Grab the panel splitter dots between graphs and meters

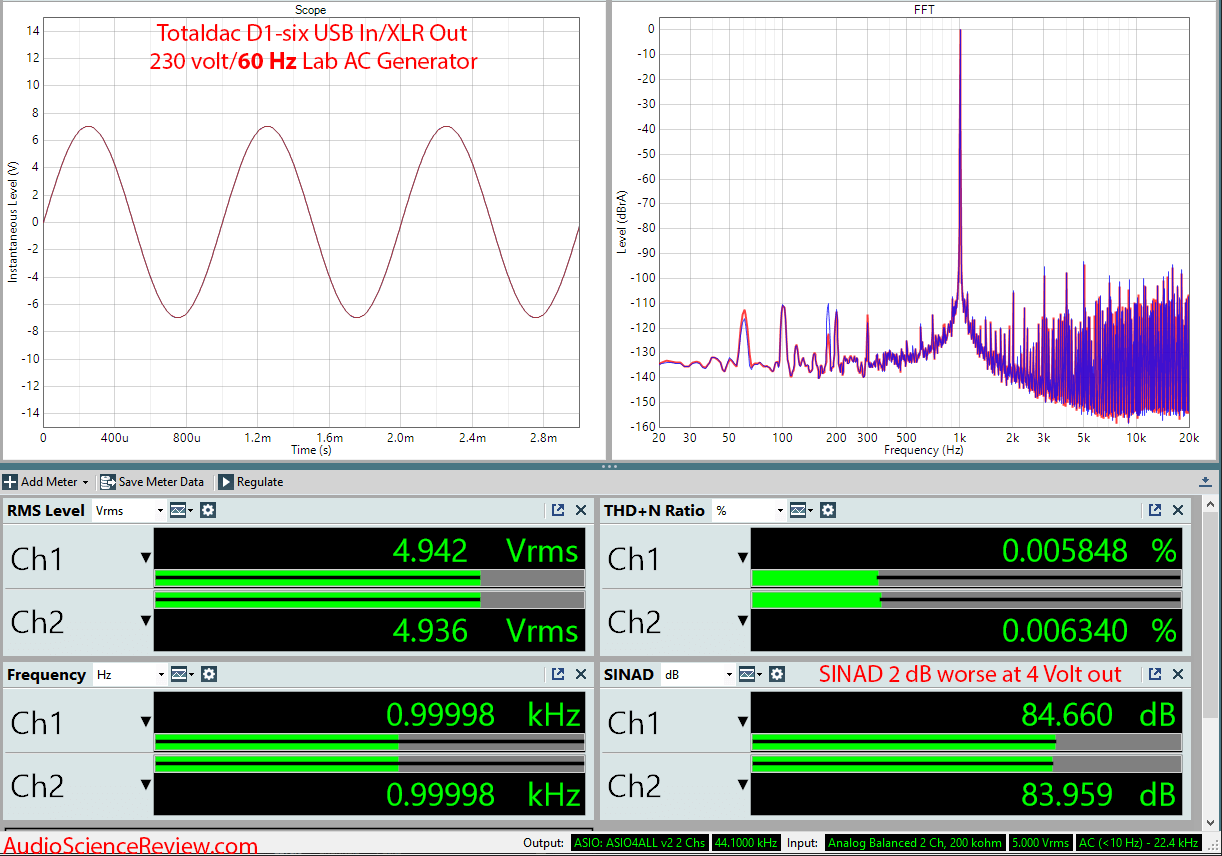(609, 467)
